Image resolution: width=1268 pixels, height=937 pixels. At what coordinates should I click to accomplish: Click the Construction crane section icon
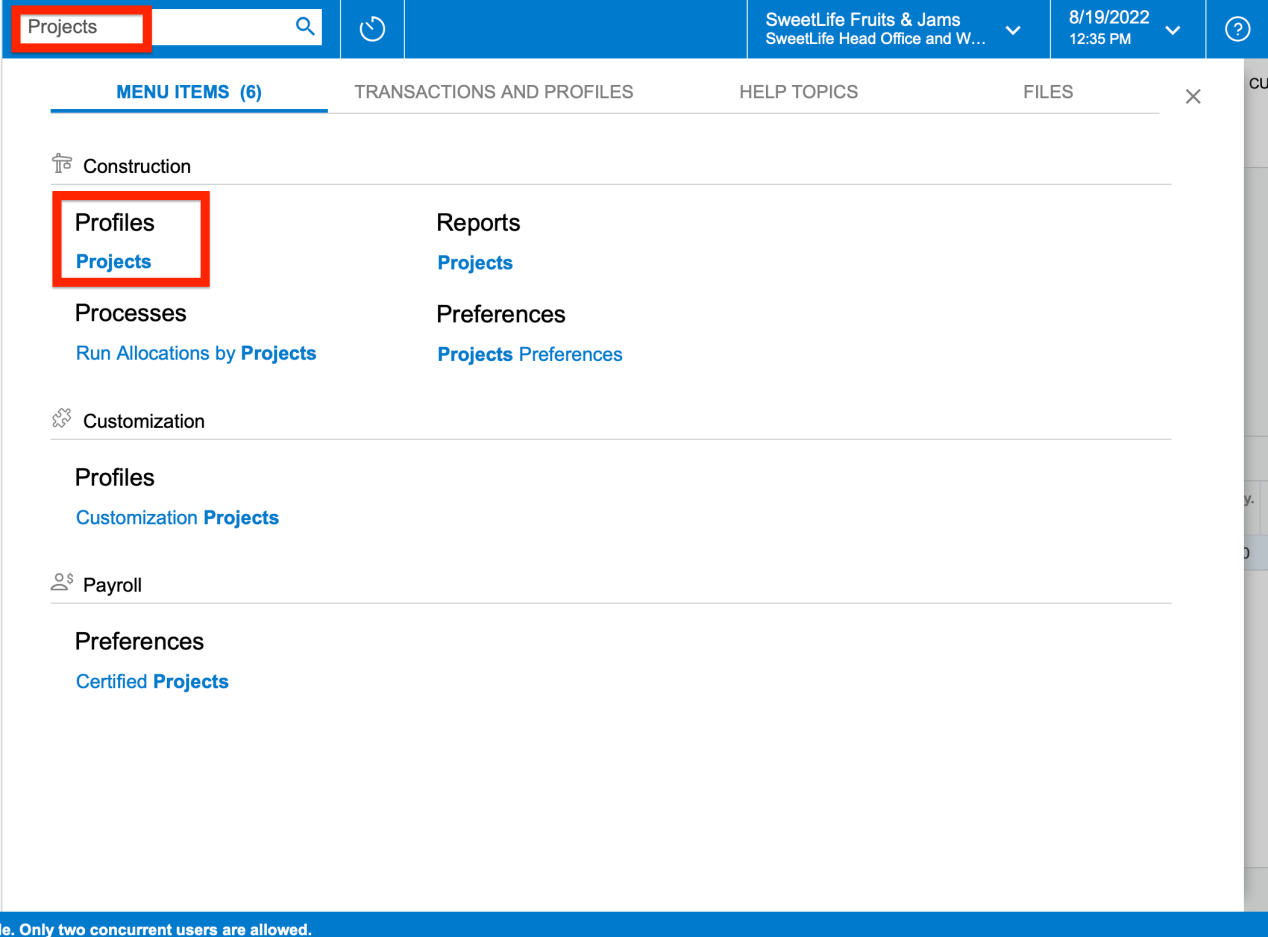pos(61,162)
